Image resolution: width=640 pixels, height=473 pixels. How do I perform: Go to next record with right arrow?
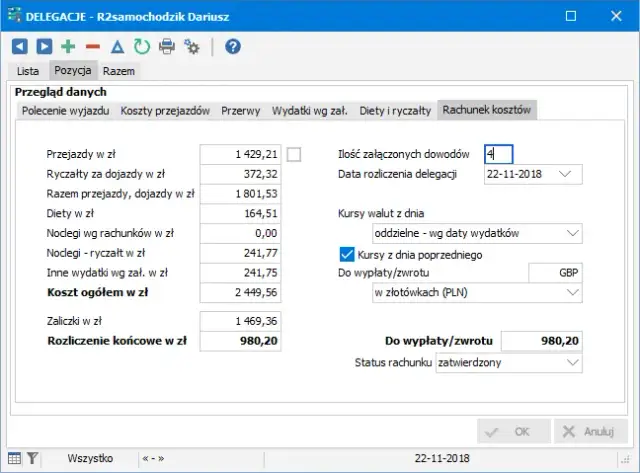(x=44, y=46)
